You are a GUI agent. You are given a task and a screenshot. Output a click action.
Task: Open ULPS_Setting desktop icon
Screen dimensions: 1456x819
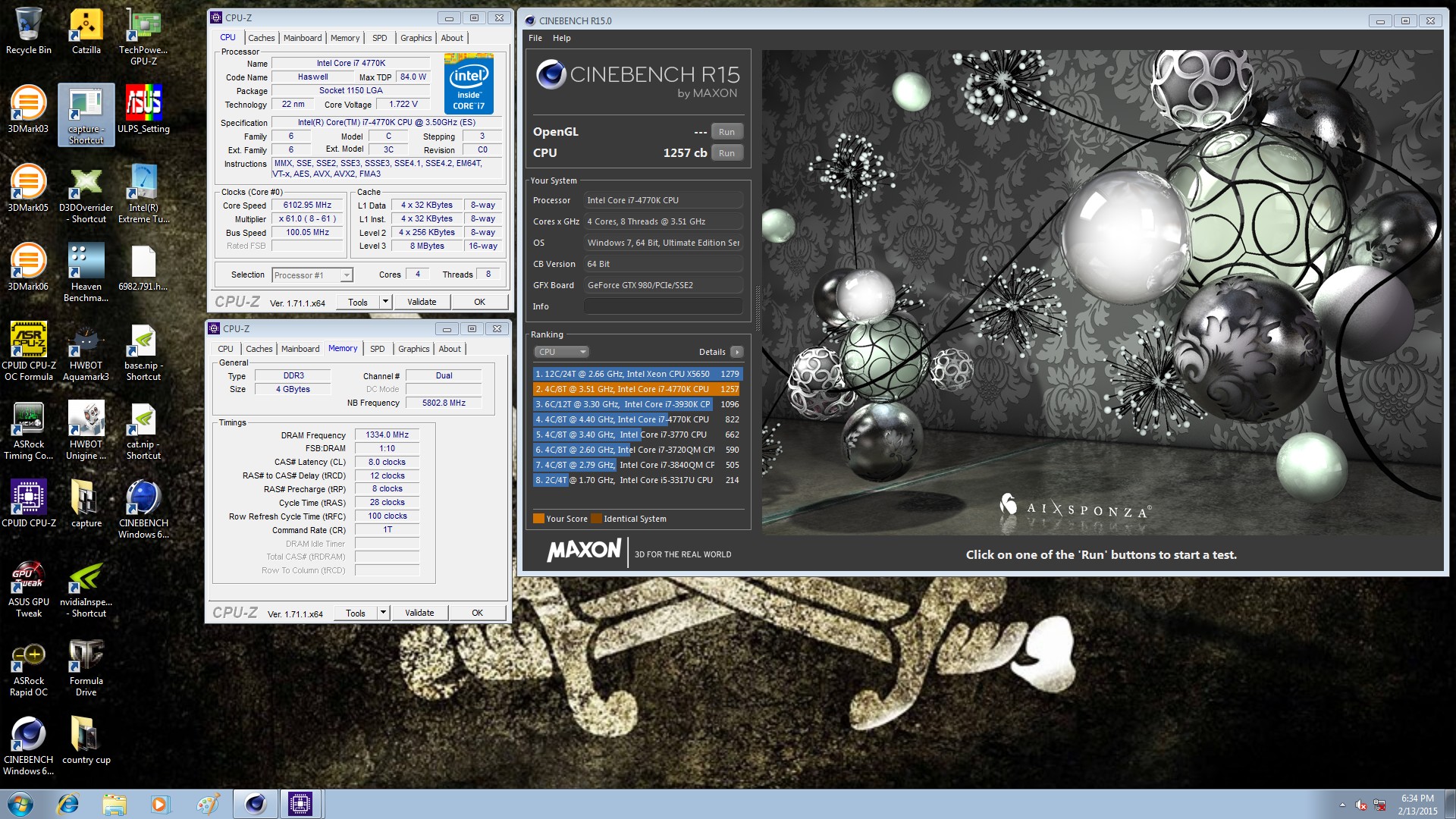coord(143,110)
